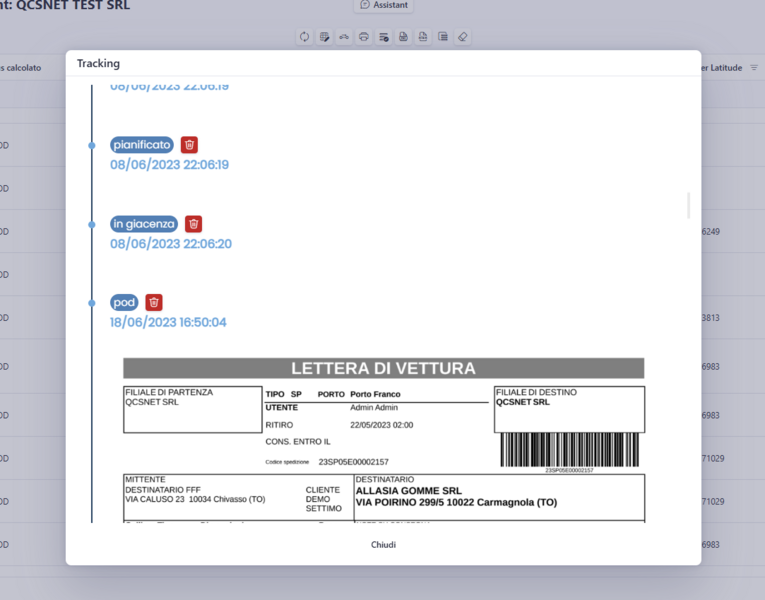Click Chiudi to close Tracking dialog

pos(383,544)
